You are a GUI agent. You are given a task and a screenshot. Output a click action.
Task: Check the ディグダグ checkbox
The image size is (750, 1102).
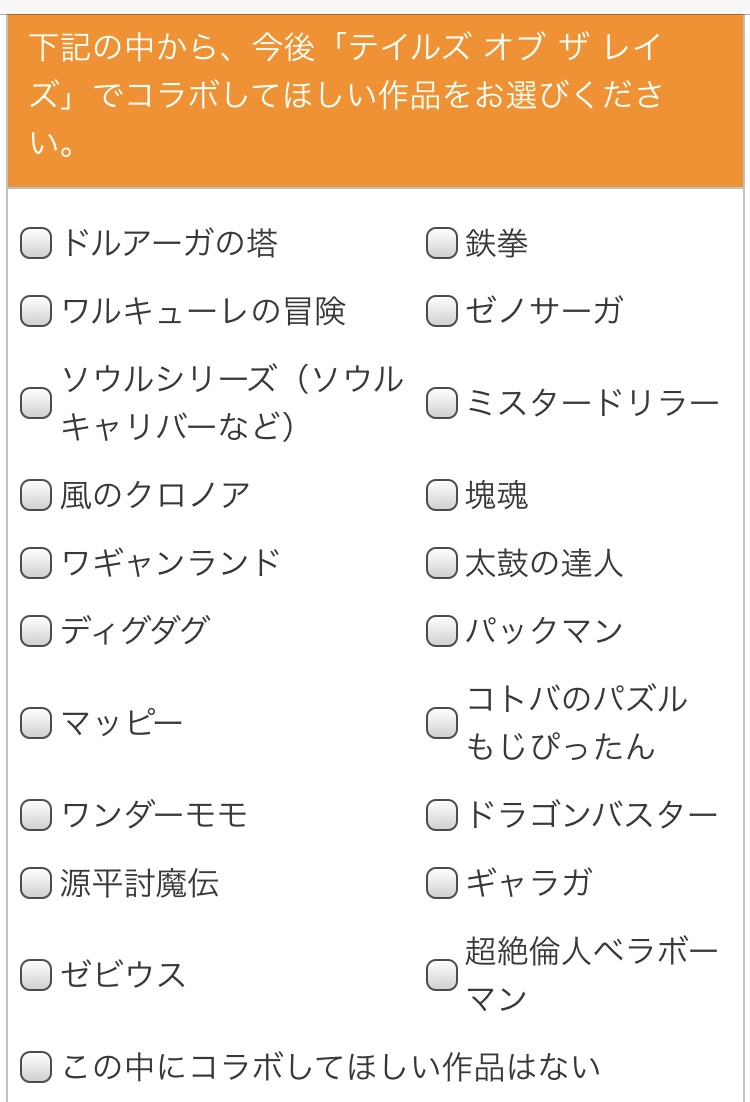click(x=36, y=631)
